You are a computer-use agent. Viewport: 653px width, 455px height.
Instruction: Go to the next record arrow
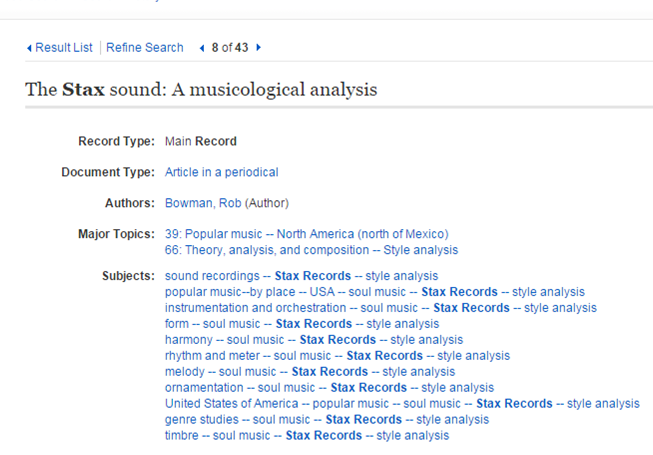click(x=259, y=47)
